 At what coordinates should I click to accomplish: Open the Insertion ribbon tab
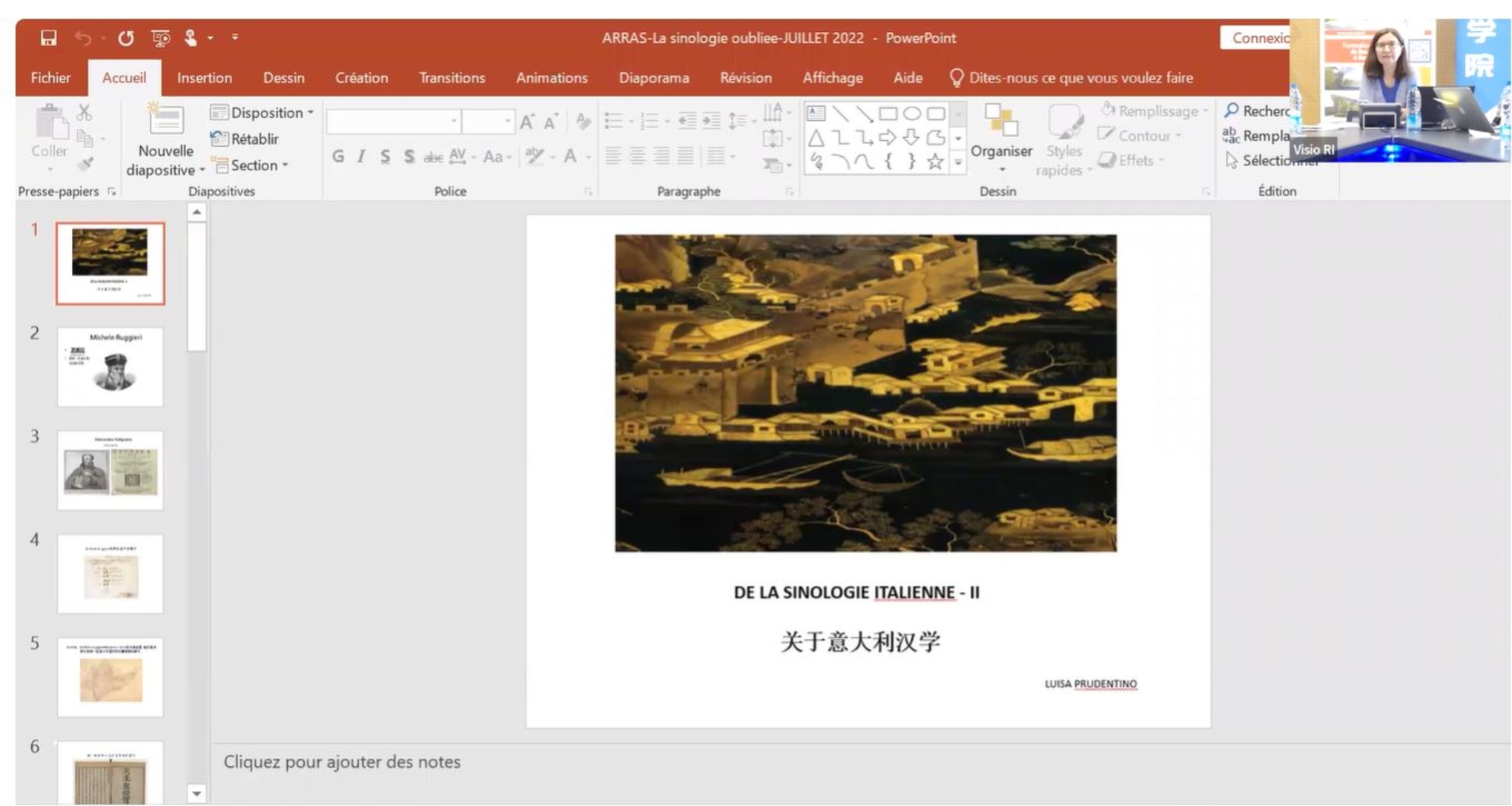tap(204, 78)
